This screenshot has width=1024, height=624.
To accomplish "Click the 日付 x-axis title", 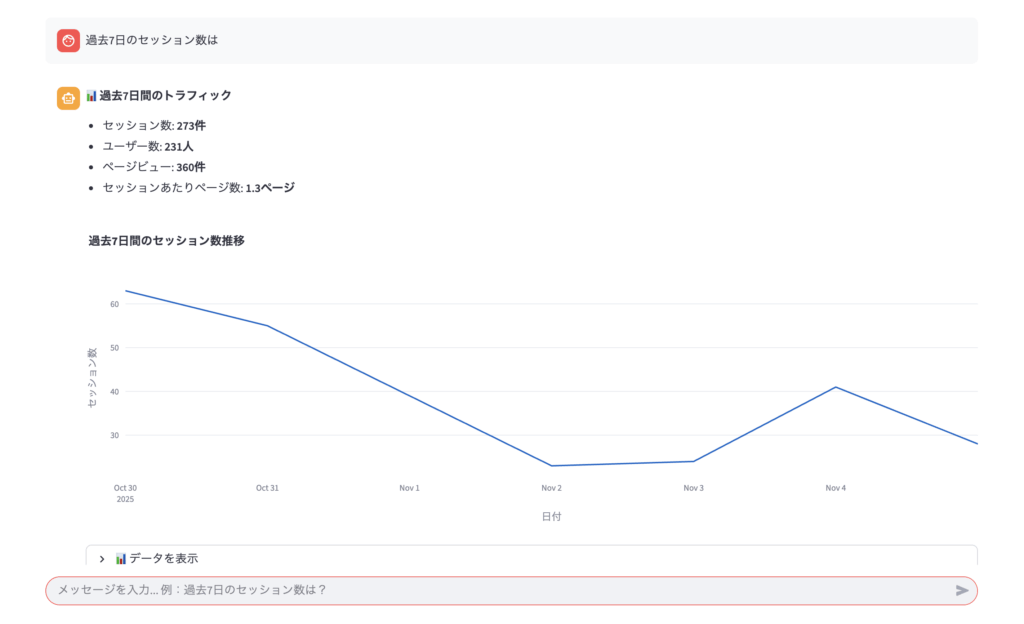I will click(x=551, y=517).
